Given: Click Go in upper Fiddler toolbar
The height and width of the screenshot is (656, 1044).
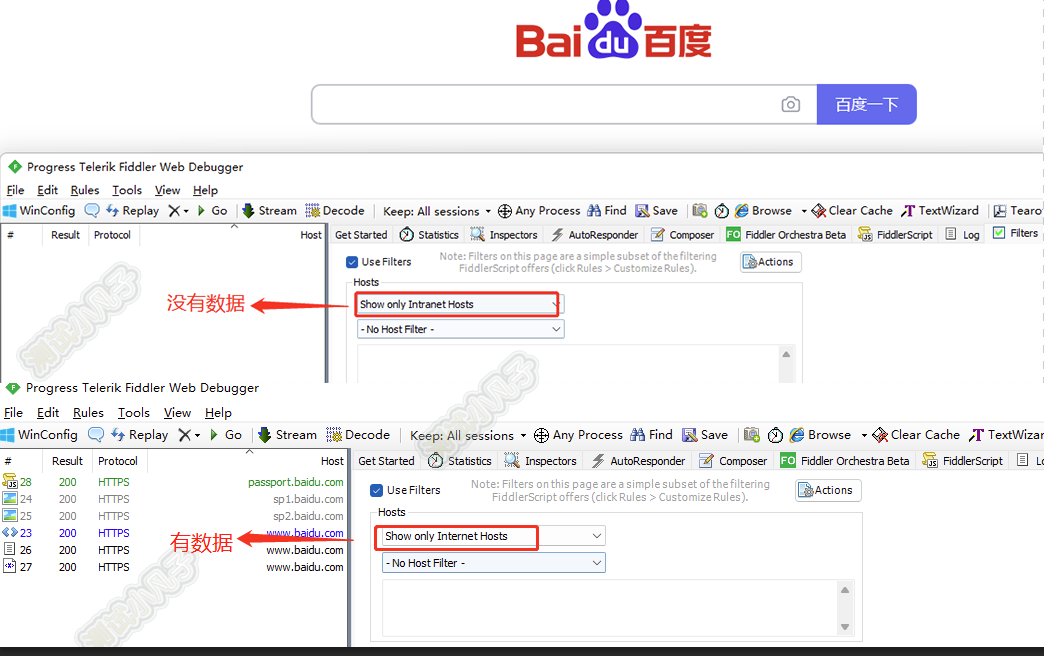Looking at the screenshot, I should 212,210.
